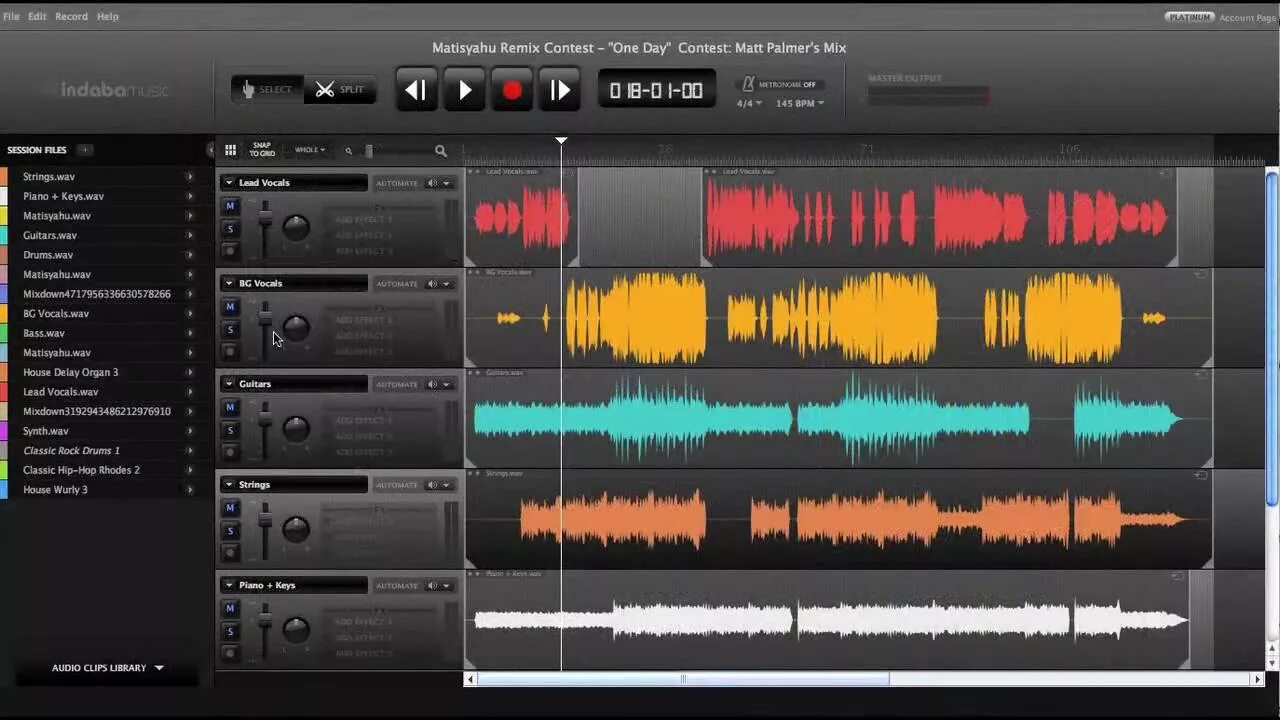Collapse the session files panel with arrow
Image resolution: width=1280 pixels, height=720 pixels.
(210, 150)
